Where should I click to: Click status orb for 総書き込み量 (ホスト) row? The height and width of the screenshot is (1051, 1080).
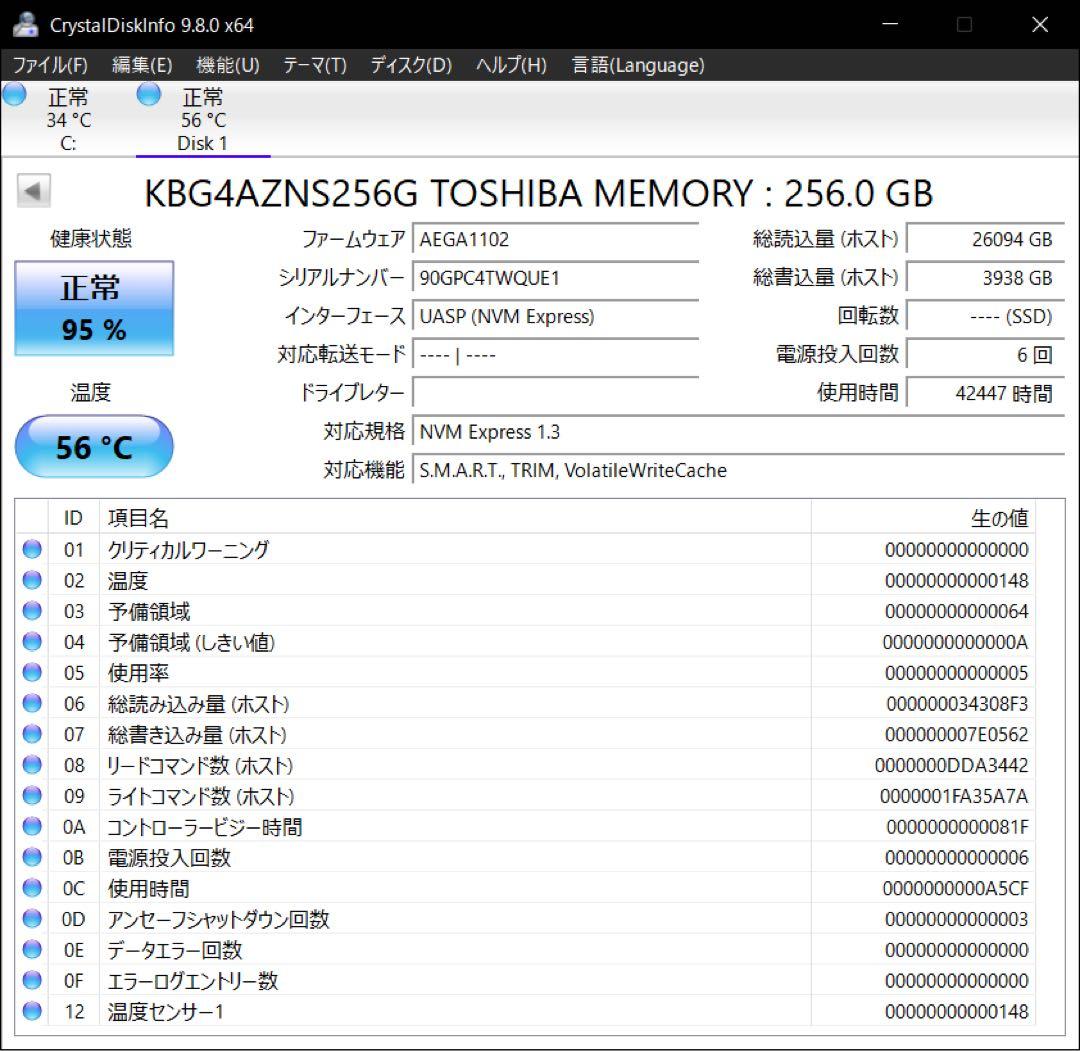(x=32, y=733)
